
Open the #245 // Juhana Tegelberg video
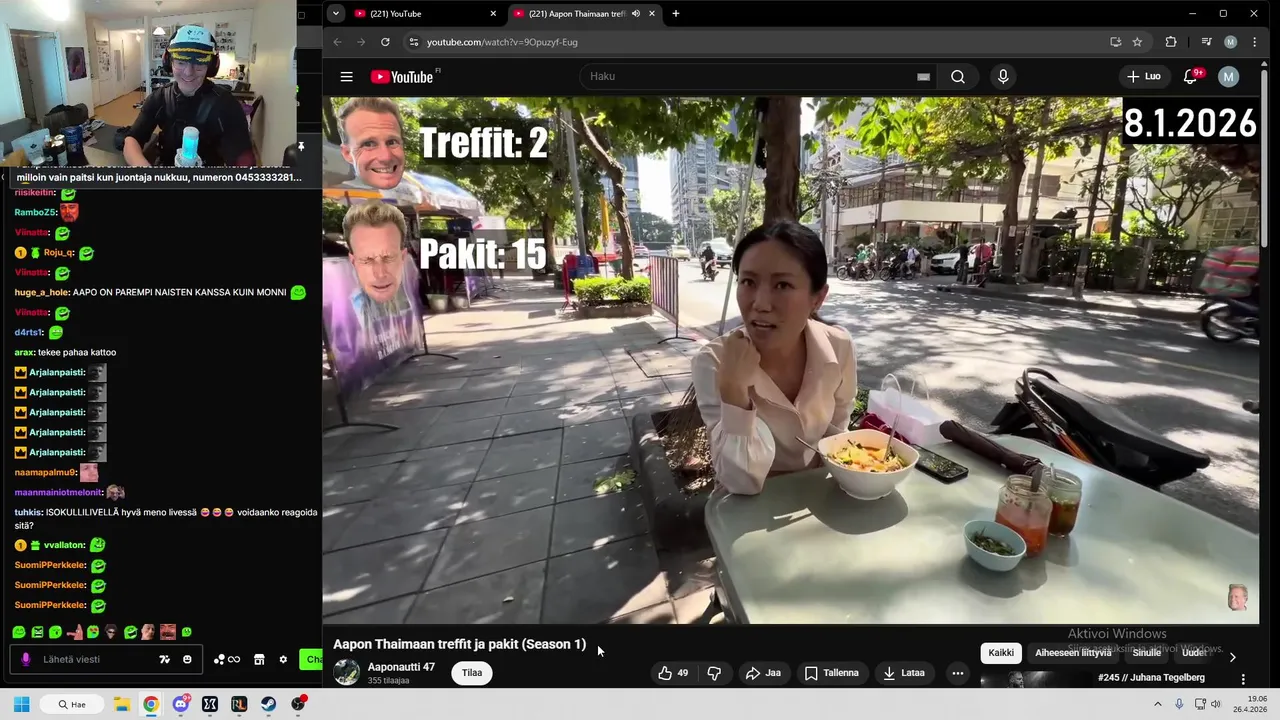coord(1151,678)
